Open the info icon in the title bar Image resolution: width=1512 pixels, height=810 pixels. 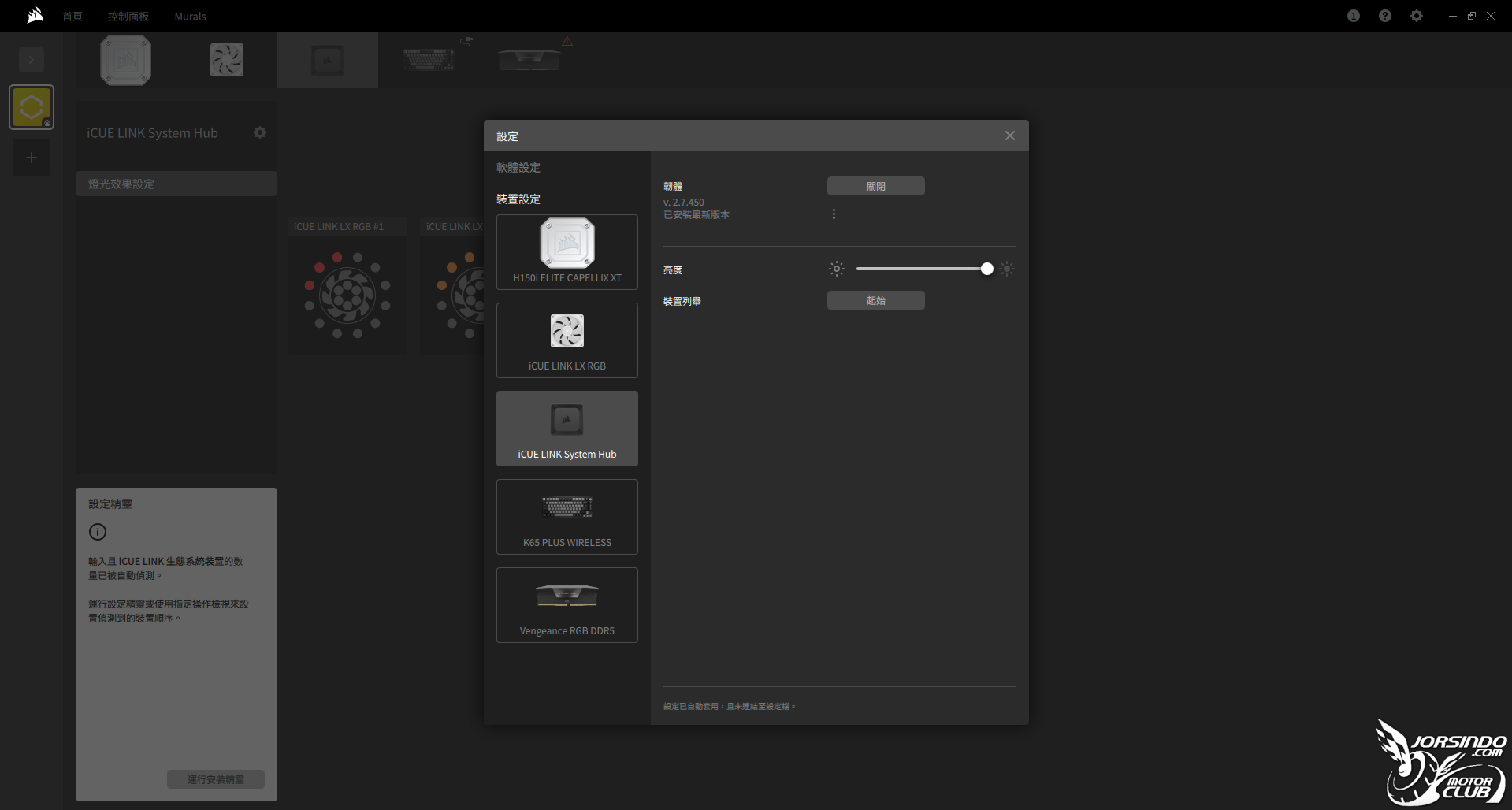point(1354,16)
